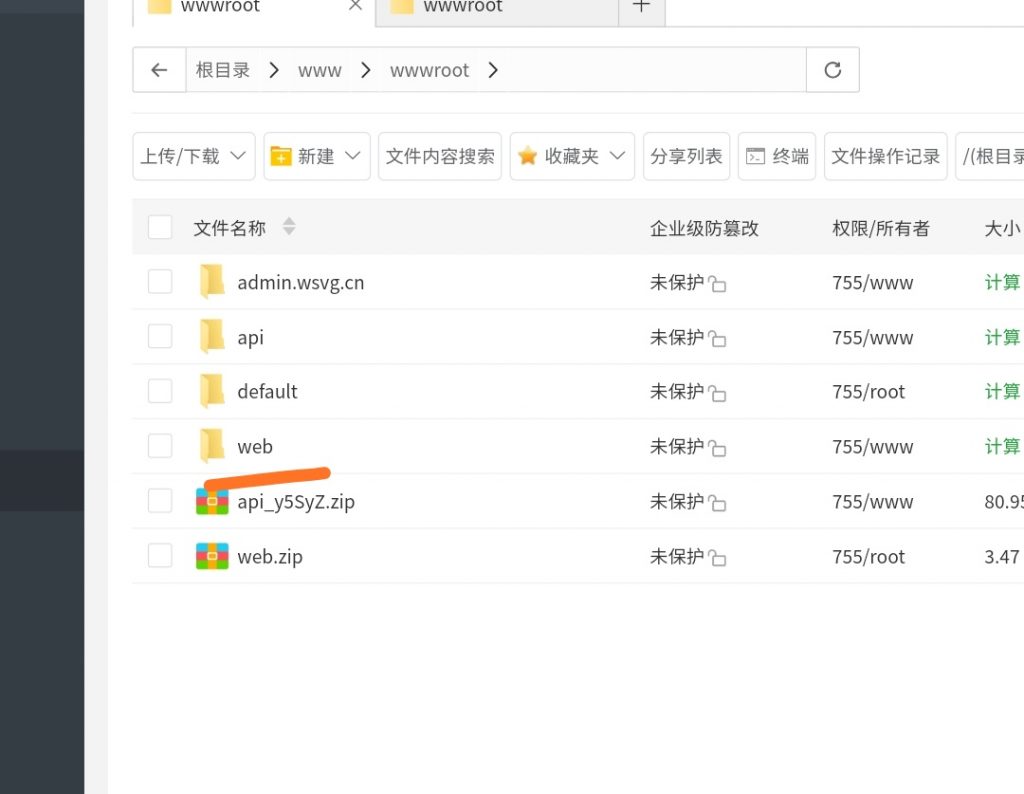Refresh the file list with reload icon

(x=832, y=70)
